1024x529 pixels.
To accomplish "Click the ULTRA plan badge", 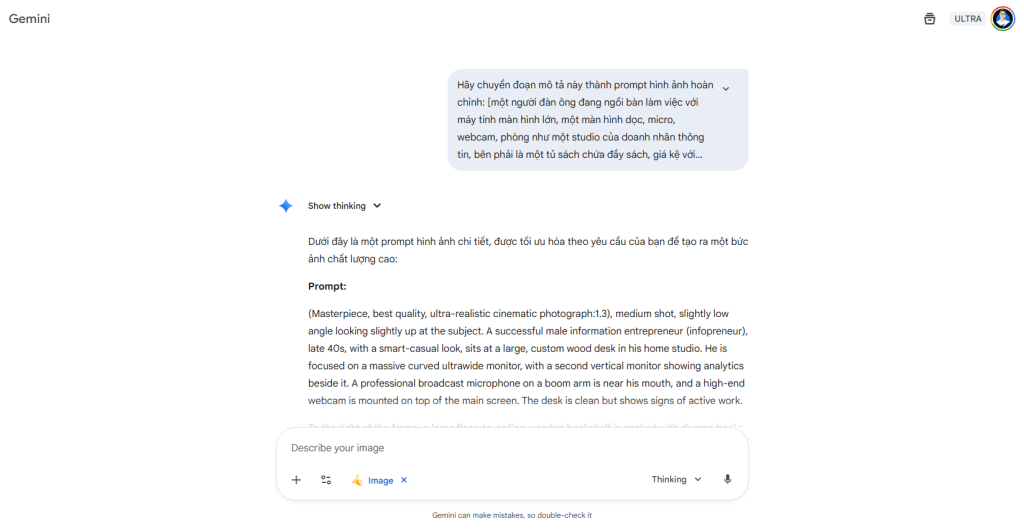I will pos(967,19).
